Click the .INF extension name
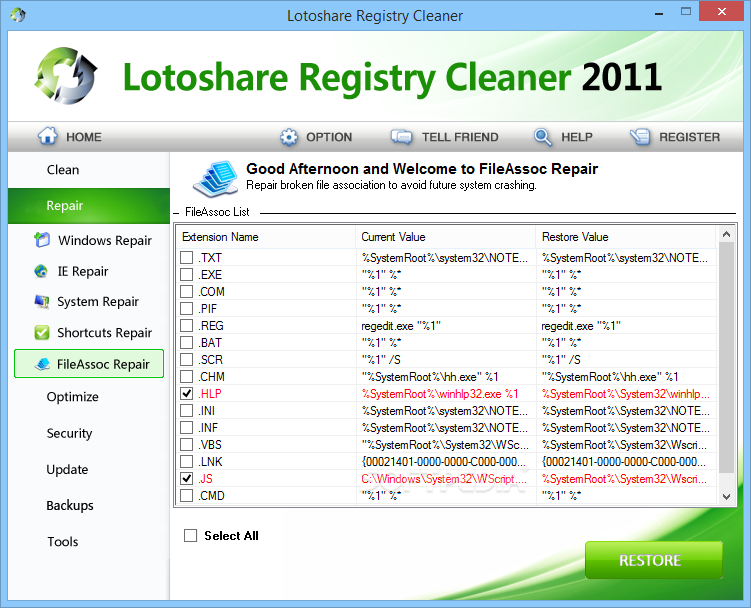Image resolution: width=751 pixels, height=608 pixels. point(208,428)
